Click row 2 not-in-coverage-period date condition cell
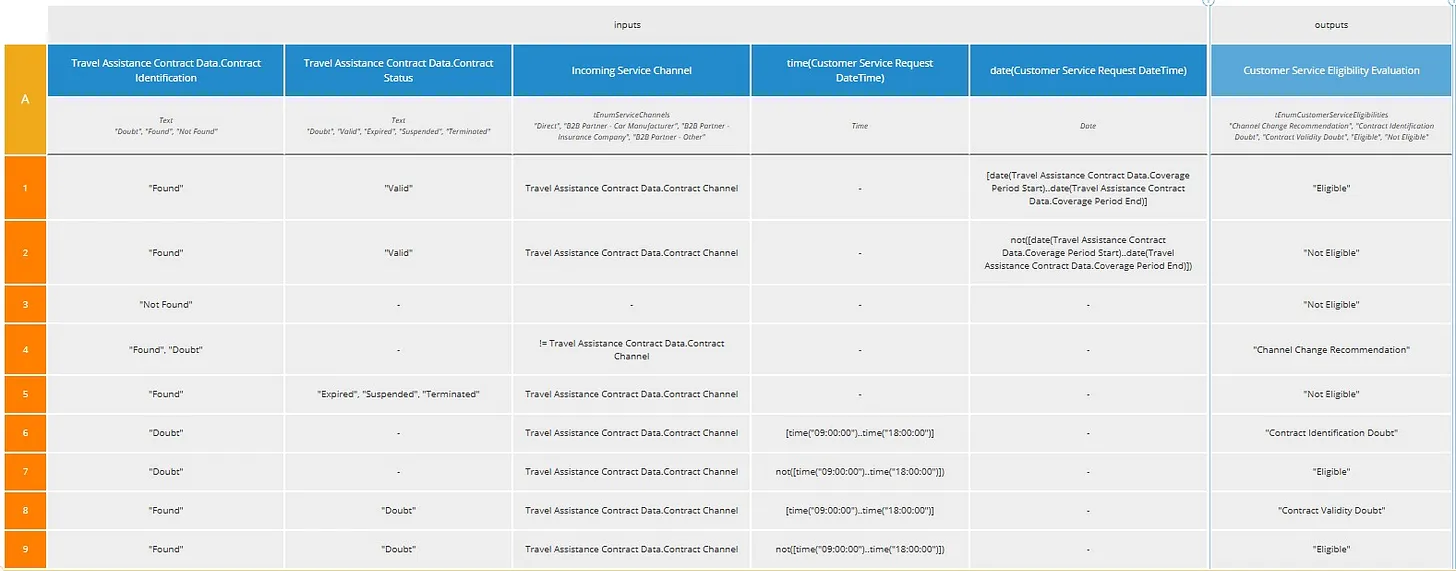The height and width of the screenshot is (571, 1456). (x=1088, y=253)
